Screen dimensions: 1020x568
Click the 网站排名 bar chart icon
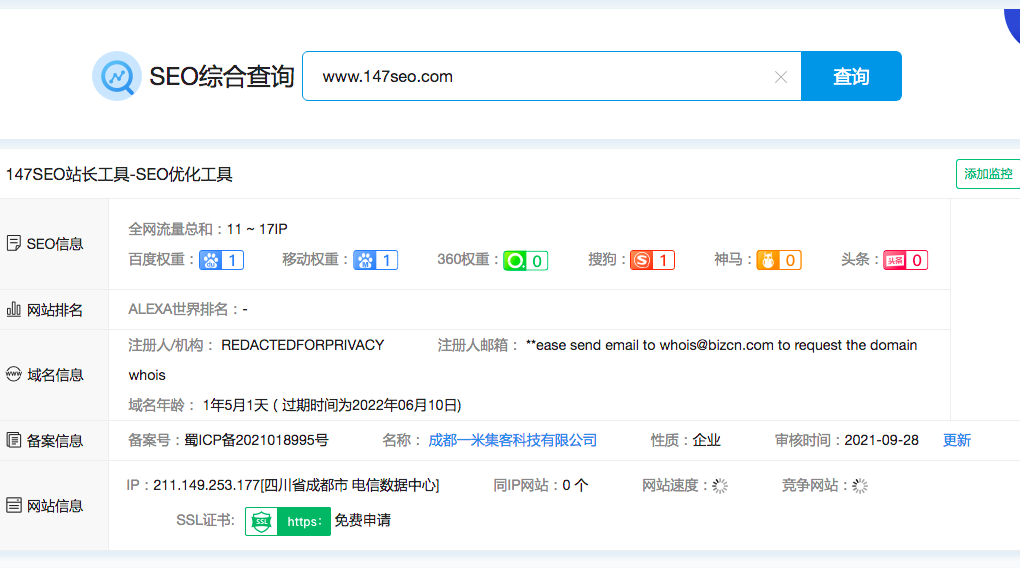tap(14, 309)
